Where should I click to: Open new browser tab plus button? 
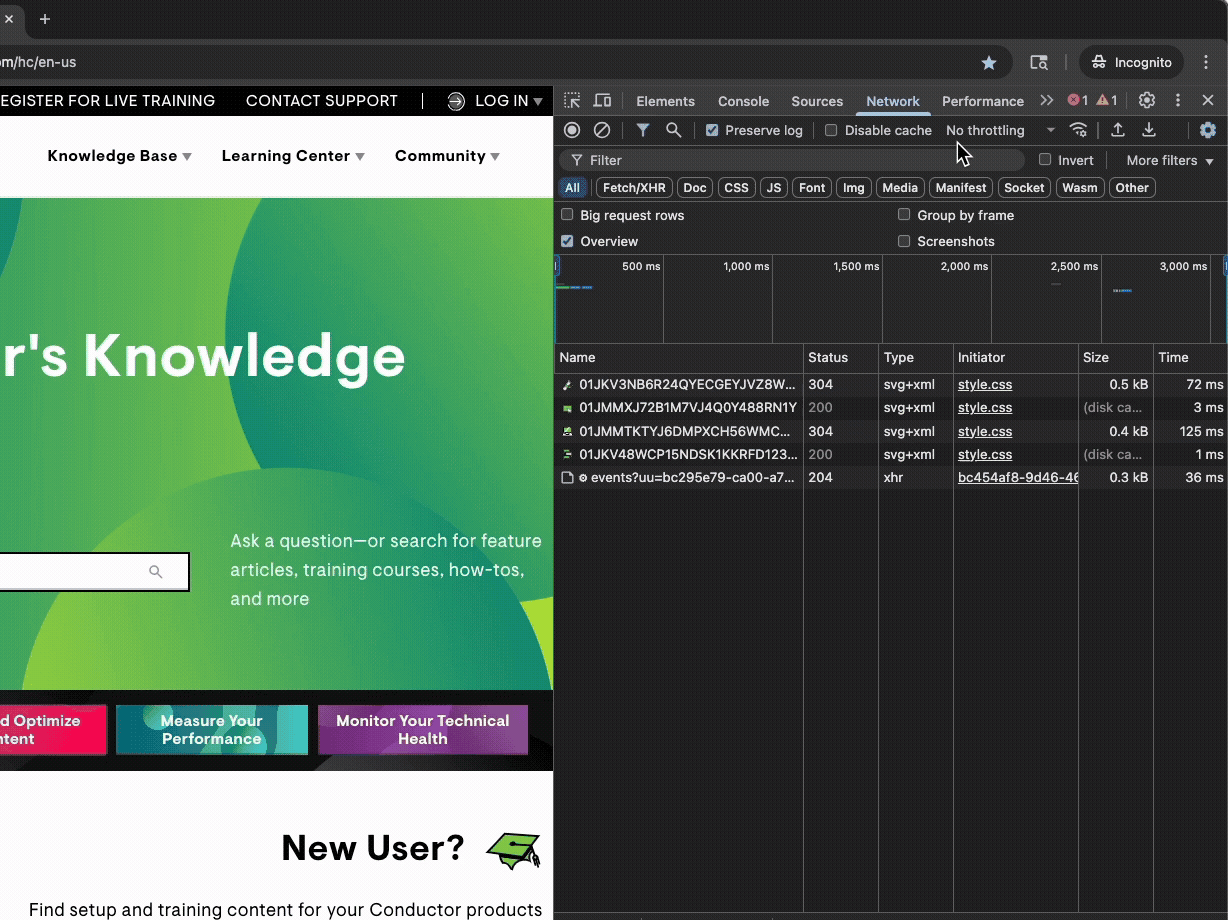tap(44, 19)
